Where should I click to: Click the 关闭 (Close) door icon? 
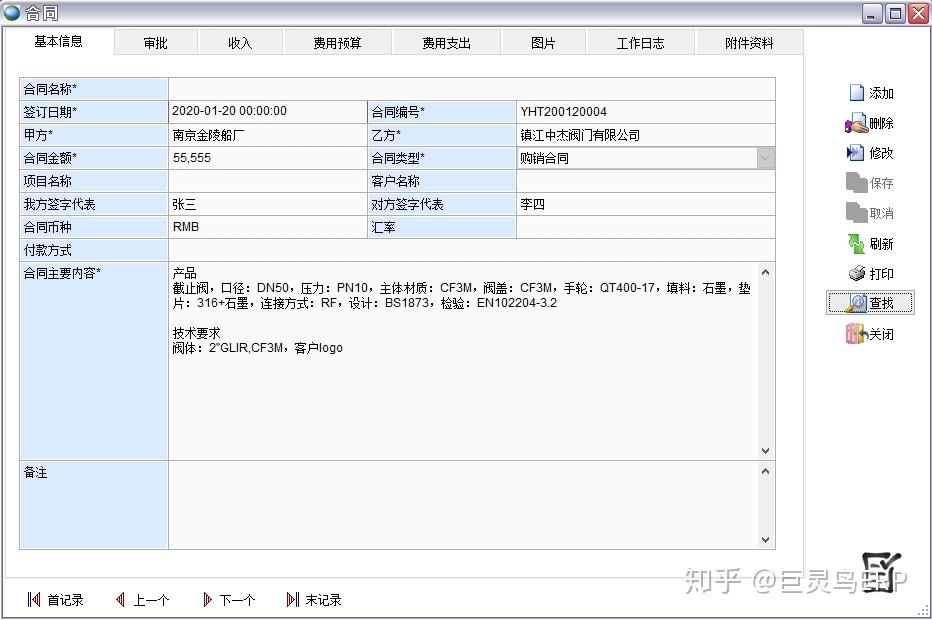(856, 334)
